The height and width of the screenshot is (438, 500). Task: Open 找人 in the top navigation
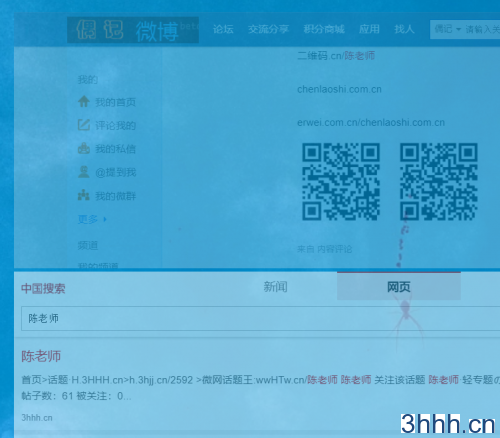point(404,29)
